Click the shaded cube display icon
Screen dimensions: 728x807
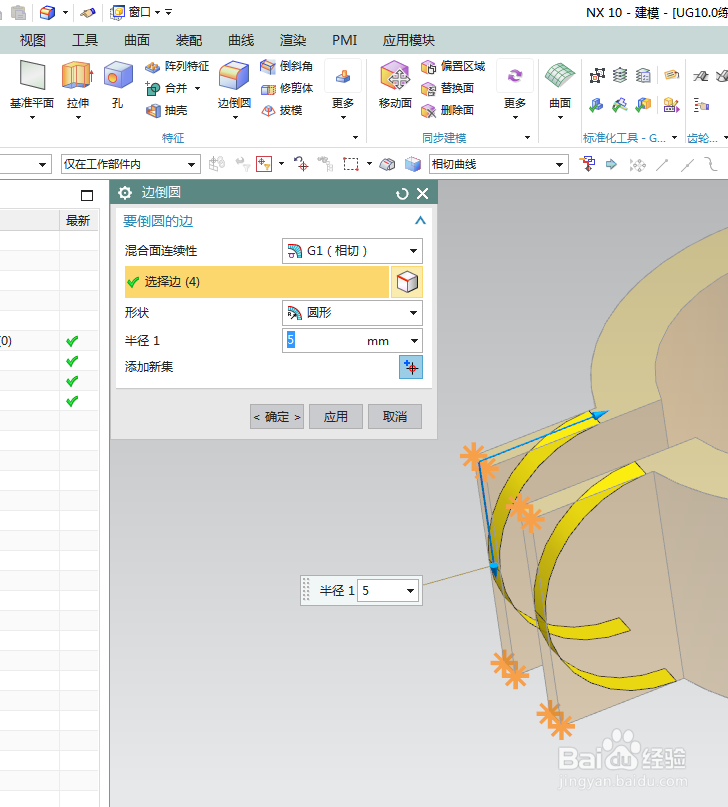[x=413, y=164]
